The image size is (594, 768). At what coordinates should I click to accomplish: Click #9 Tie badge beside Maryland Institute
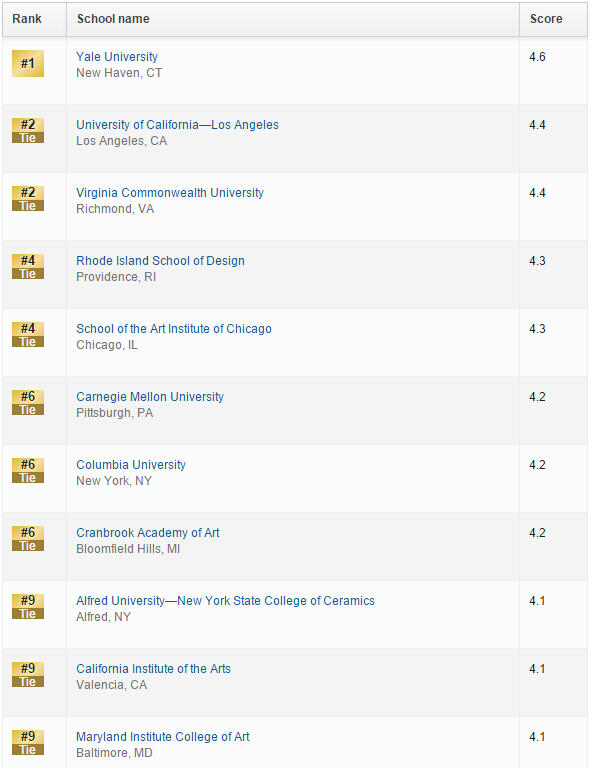[28, 743]
